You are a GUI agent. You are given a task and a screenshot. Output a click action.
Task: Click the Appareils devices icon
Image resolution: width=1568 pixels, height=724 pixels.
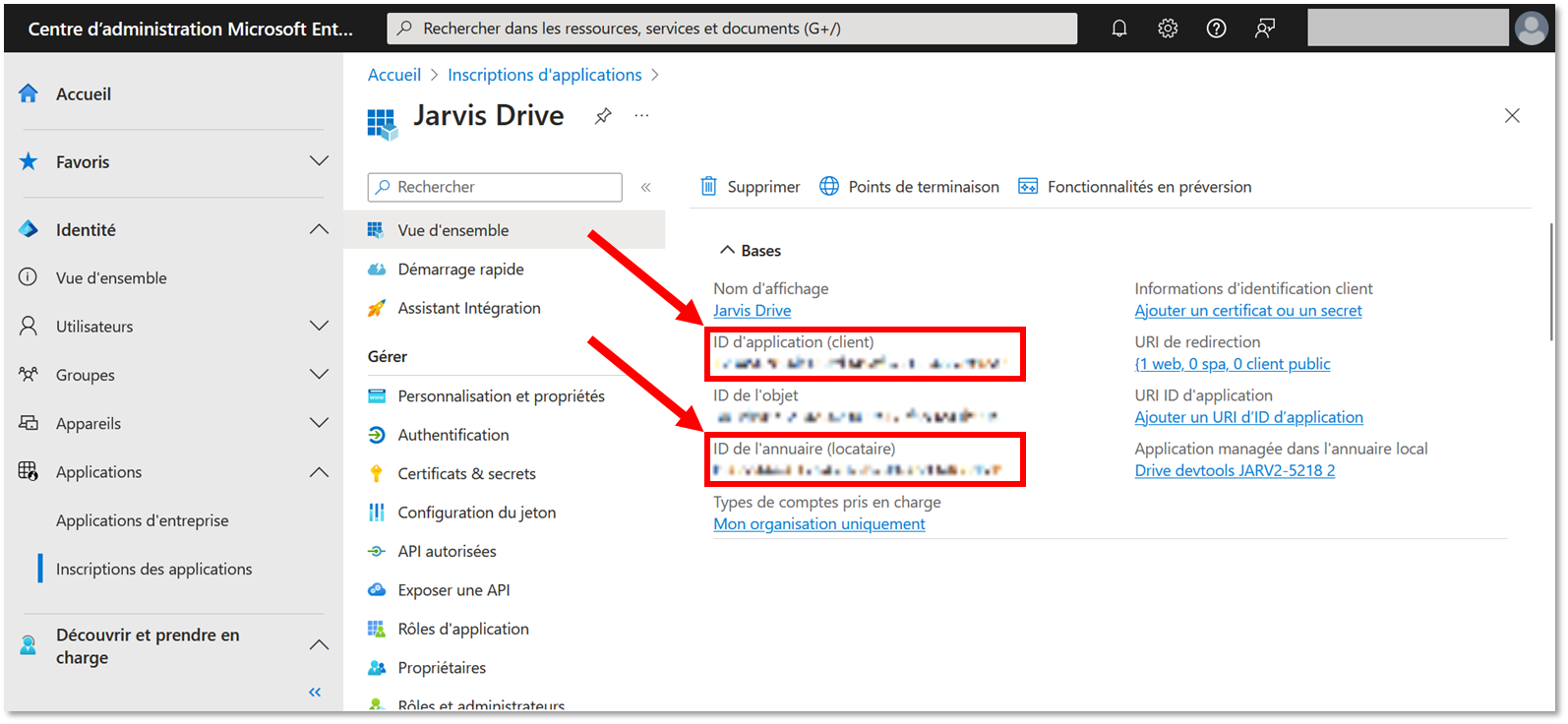(x=29, y=423)
